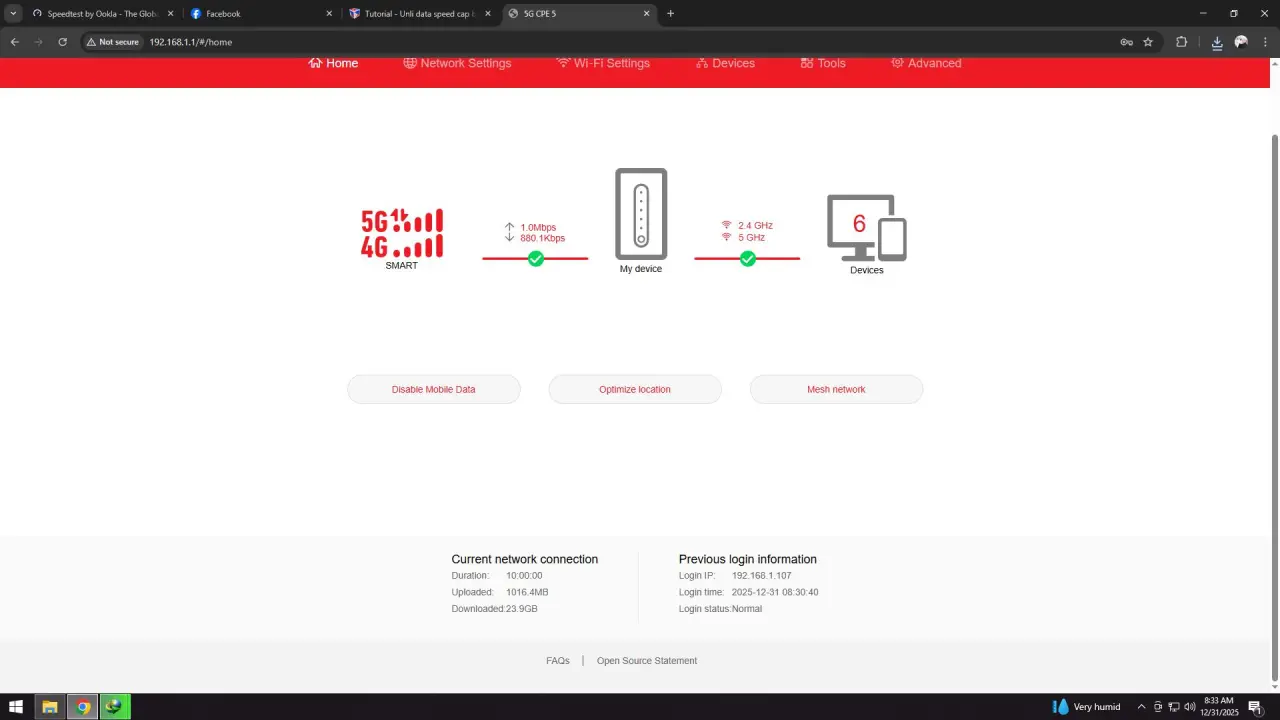
Task: Open Wi-Fi Settings in router menu
Action: (x=603, y=63)
